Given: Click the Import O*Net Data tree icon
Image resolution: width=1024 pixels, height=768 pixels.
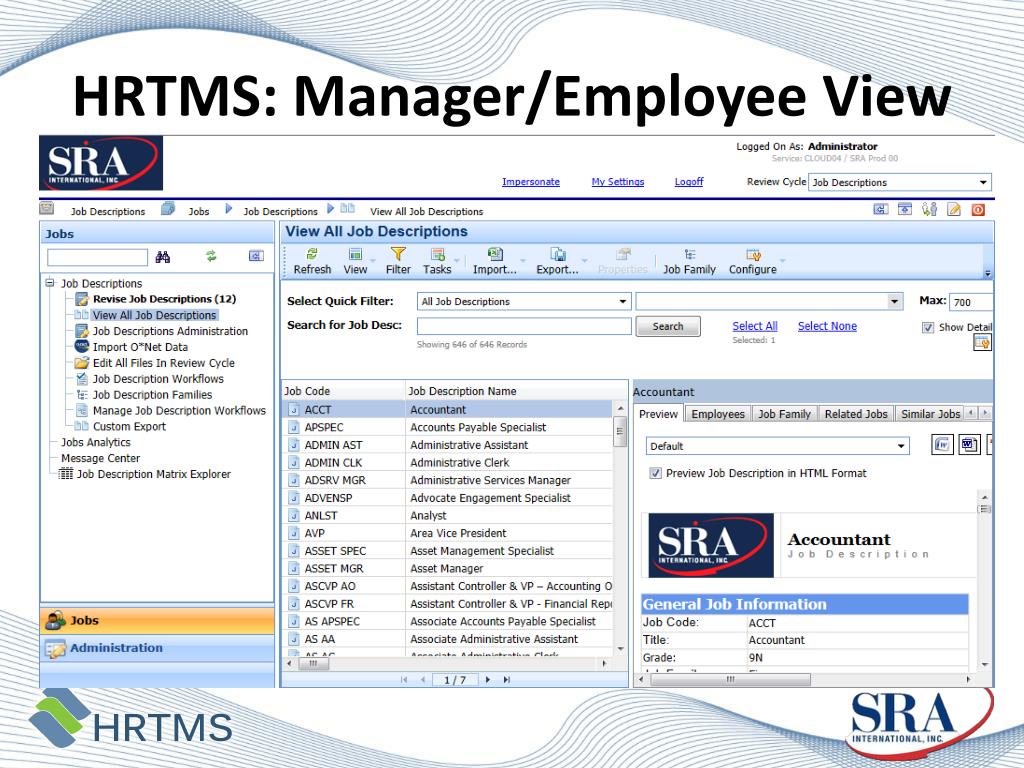Looking at the screenshot, I should 82,347.
